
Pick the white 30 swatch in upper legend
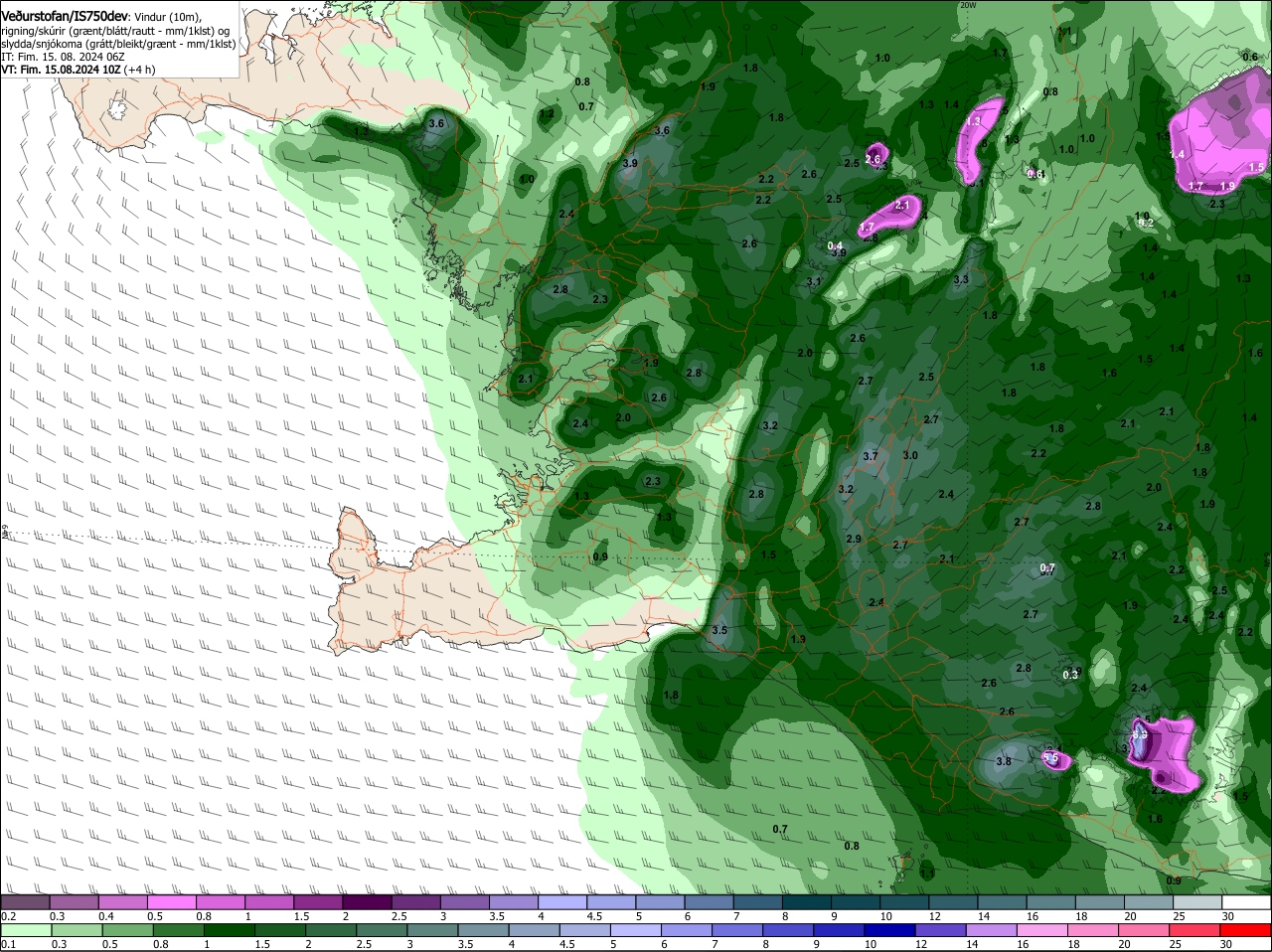(1246, 902)
